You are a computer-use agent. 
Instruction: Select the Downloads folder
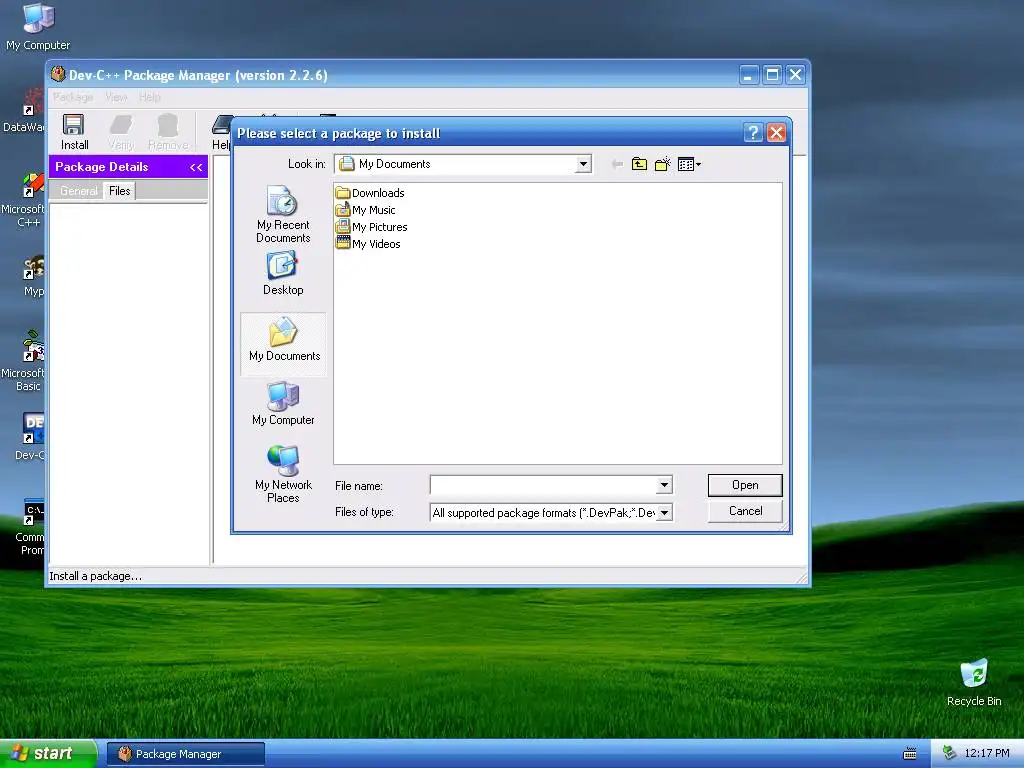370,193
